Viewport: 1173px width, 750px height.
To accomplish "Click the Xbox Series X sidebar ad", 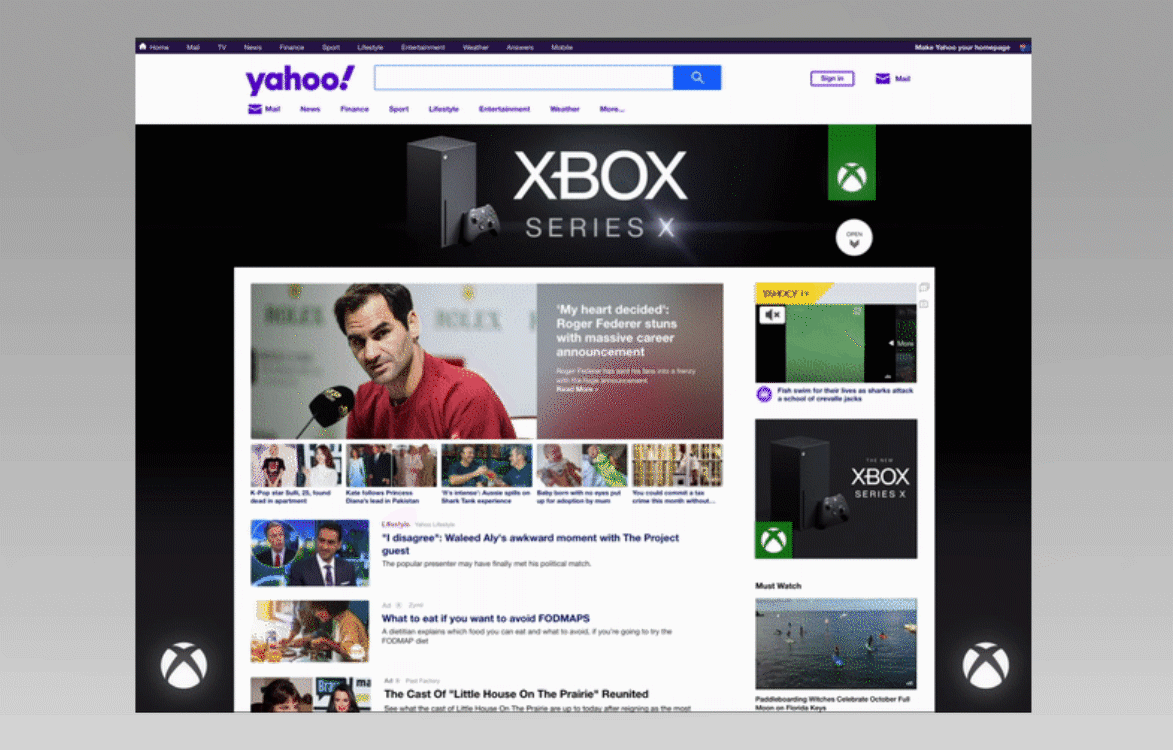I will [x=836, y=488].
